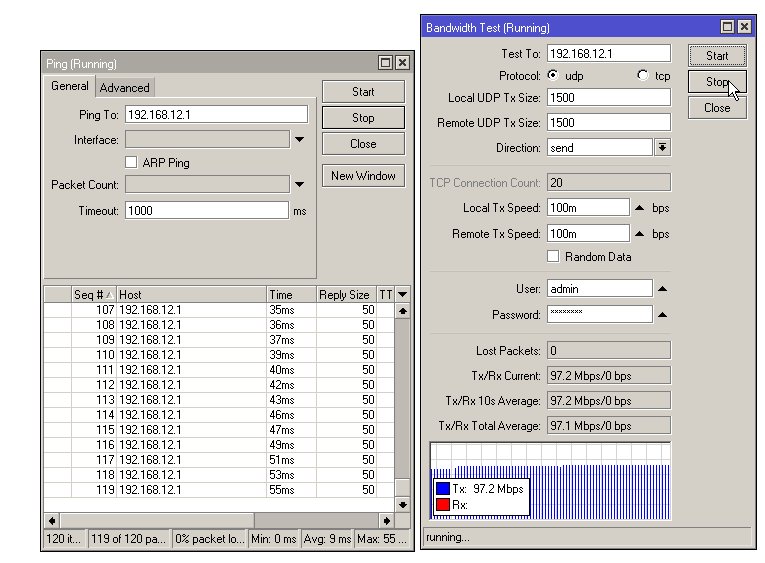Image resolution: width=765 pixels, height=563 pixels.
Task: Close Bandwidth Test window with X icon
Action: click(x=744, y=27)
